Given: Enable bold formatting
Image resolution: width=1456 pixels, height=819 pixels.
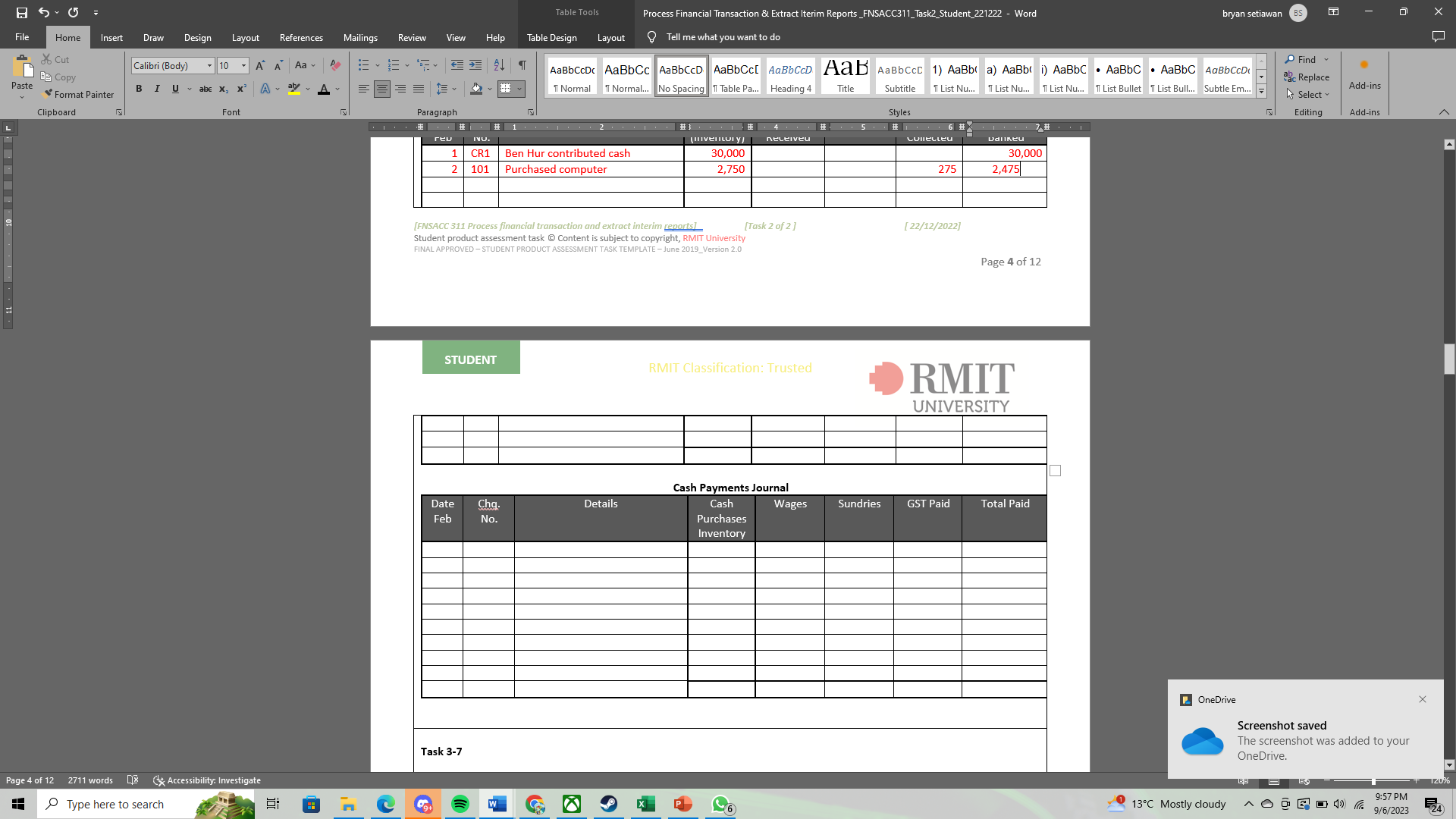Looking at the screenshot, I should point(139,89).
